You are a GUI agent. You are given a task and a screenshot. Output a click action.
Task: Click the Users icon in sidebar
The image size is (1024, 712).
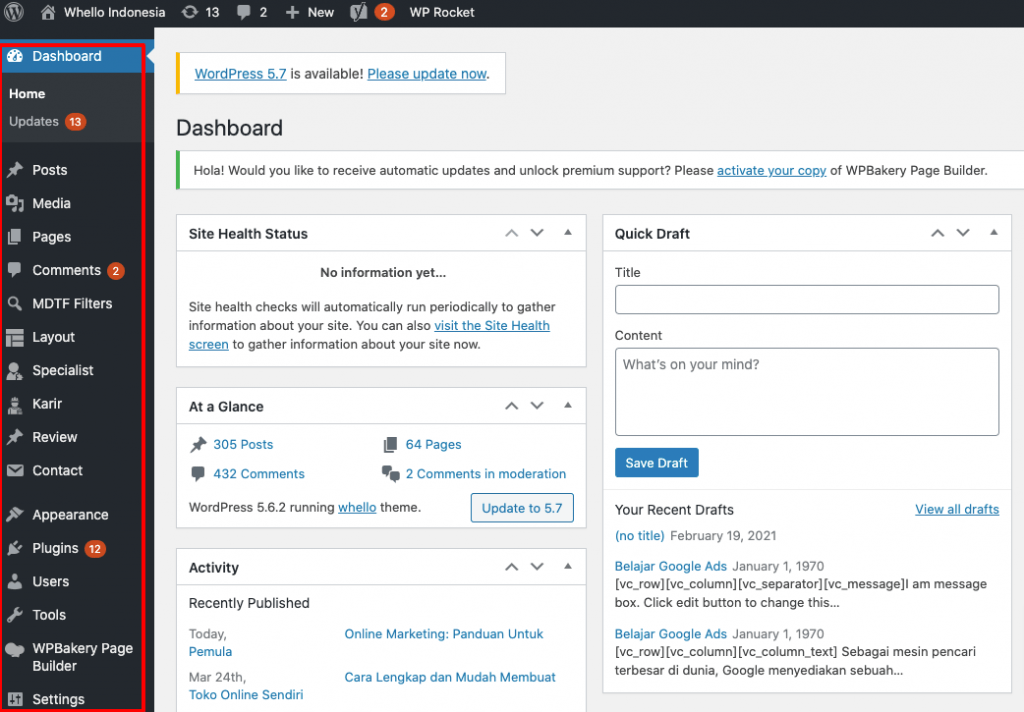[15, 581]
